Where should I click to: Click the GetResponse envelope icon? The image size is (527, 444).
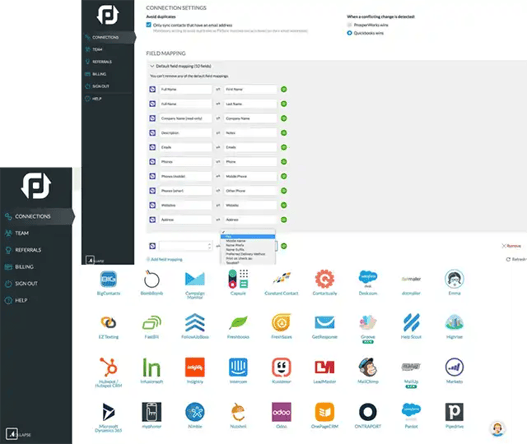coord(325,323)
